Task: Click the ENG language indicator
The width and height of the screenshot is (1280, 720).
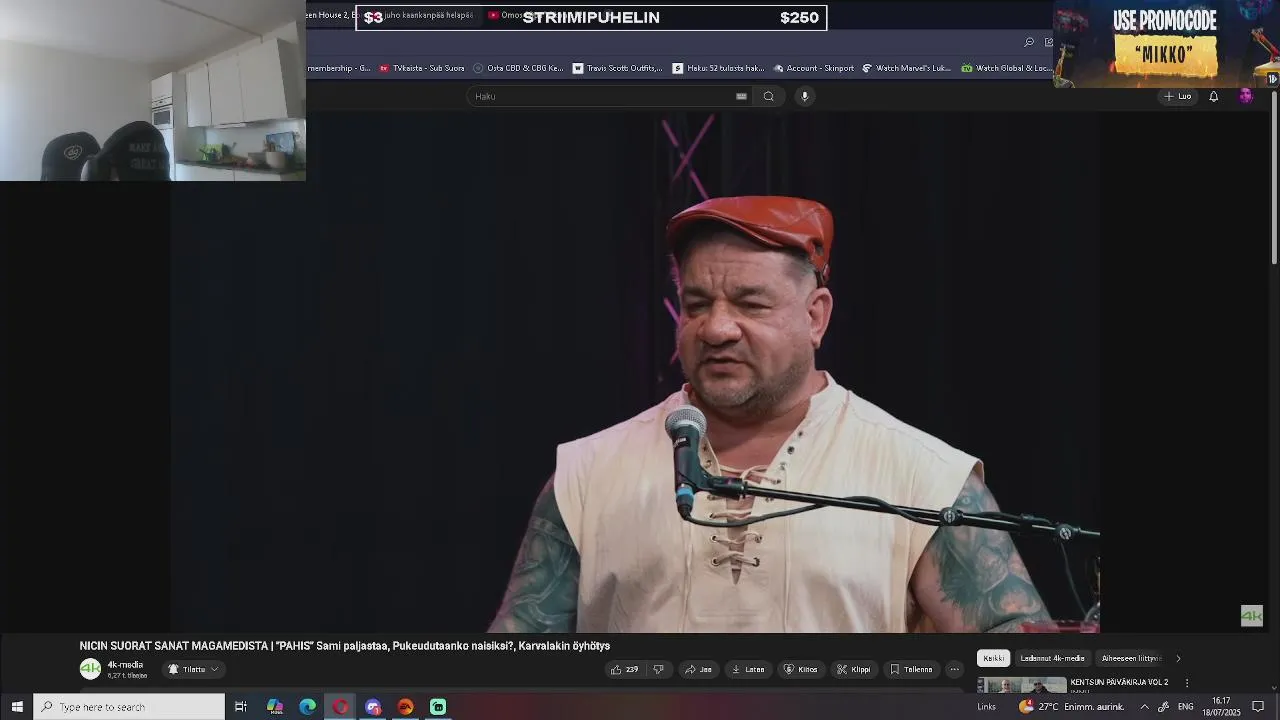Action: tap(1186, 707)
